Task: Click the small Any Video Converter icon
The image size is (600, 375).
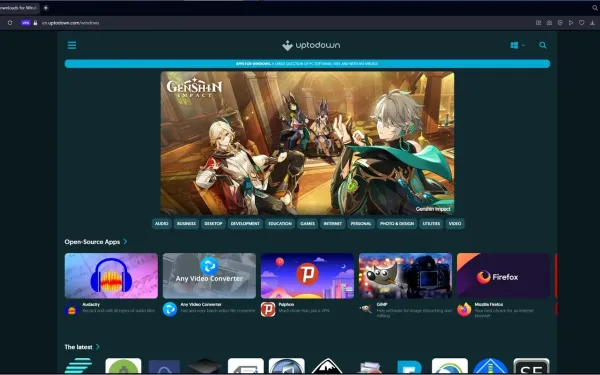Action: click(x=170, y=309)
